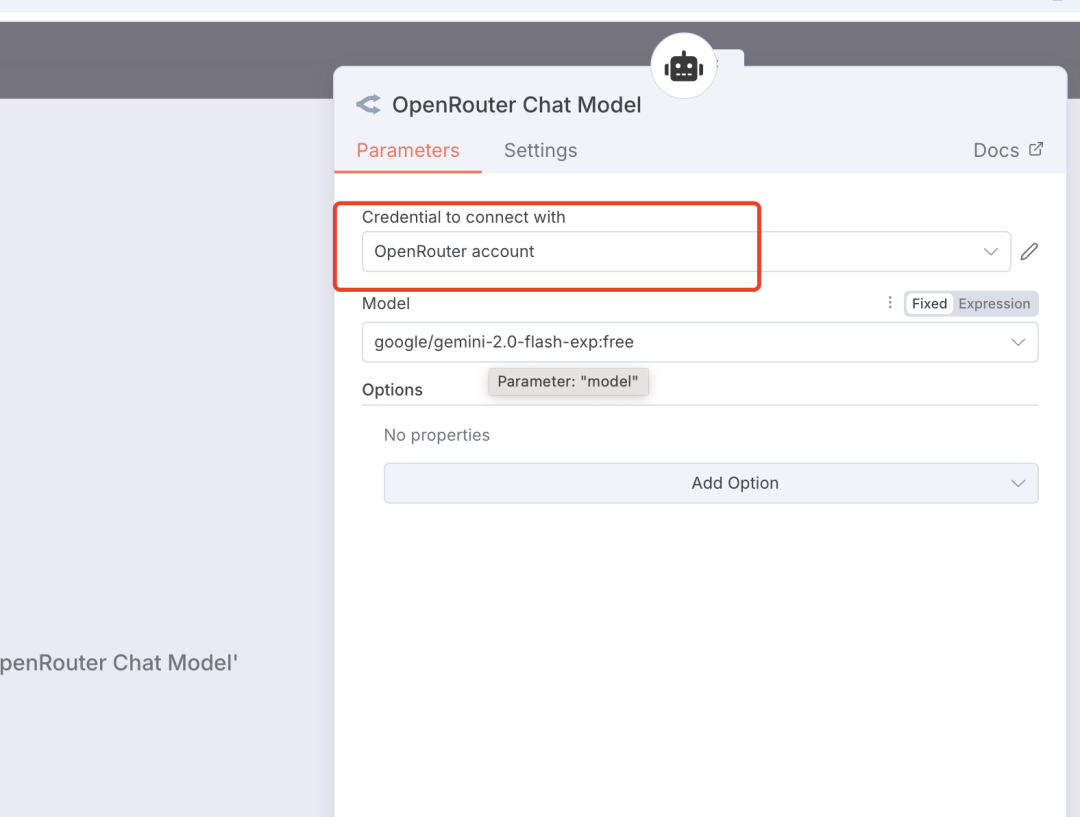Click the OpenRouter logo beside the title
The image size is (1080, 817).
point(369,105)
